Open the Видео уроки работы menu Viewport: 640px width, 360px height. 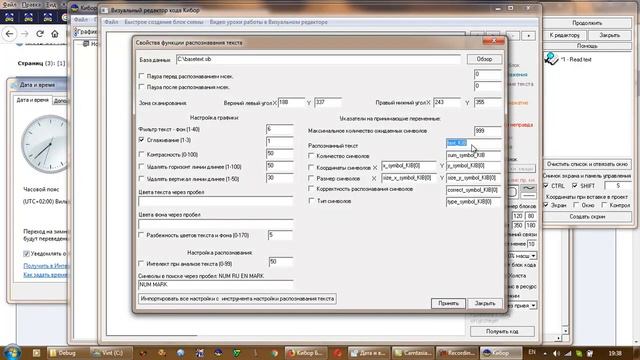(x=269, y=22)
